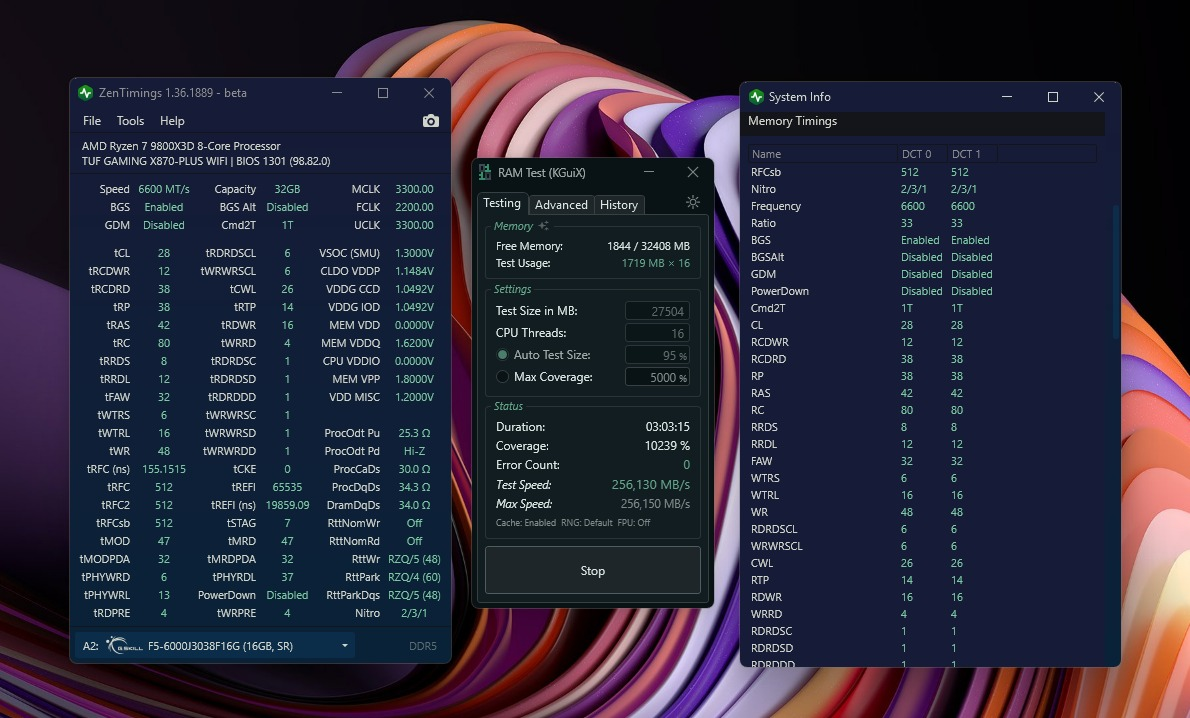Click the Test Speed value 256,130 MB/s
Screen dimensions: 1190x718
[650, 484]
